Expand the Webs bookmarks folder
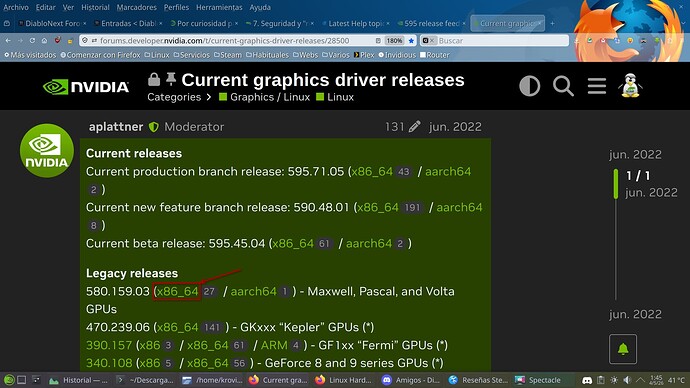The width and height of the screenshot is (690, 388). [x=305, y=55]
